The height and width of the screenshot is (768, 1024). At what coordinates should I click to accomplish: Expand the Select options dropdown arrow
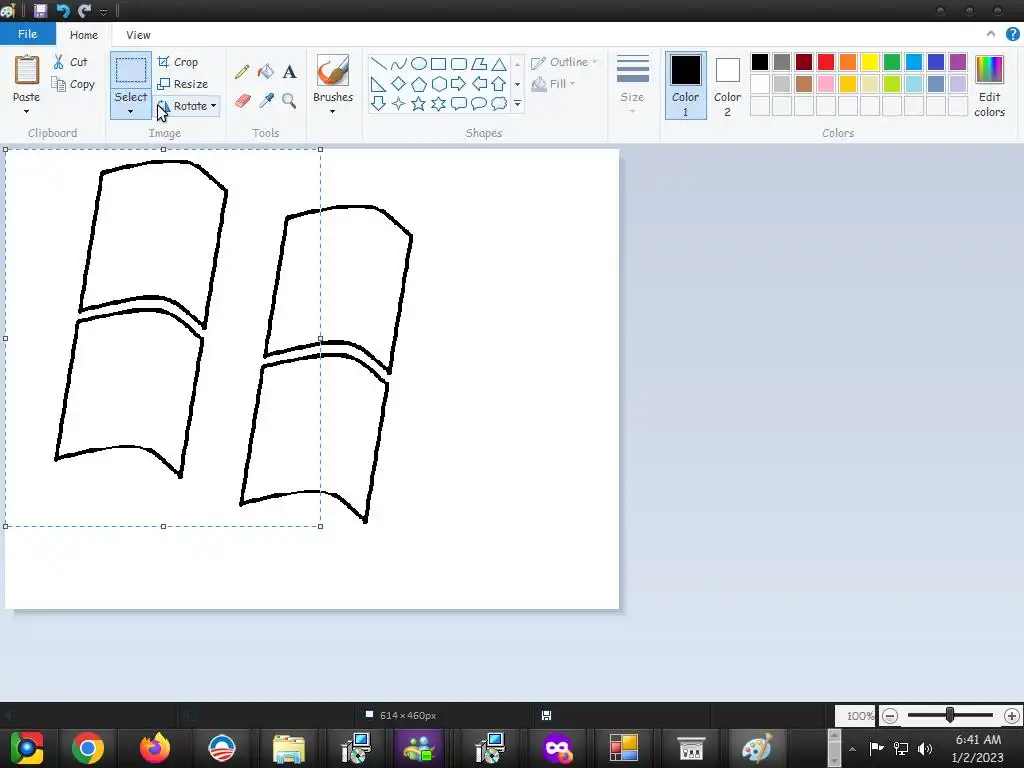(x=131, y=112)
